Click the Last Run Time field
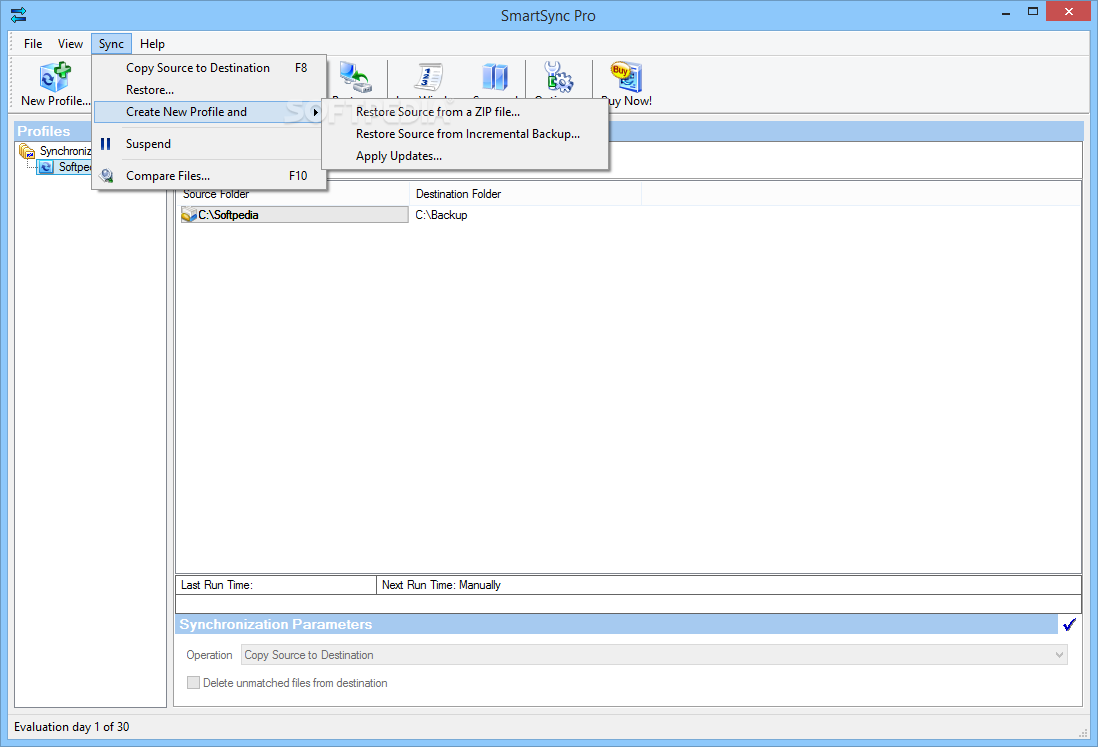The image size is (1098, 747). tap(276, 585)
